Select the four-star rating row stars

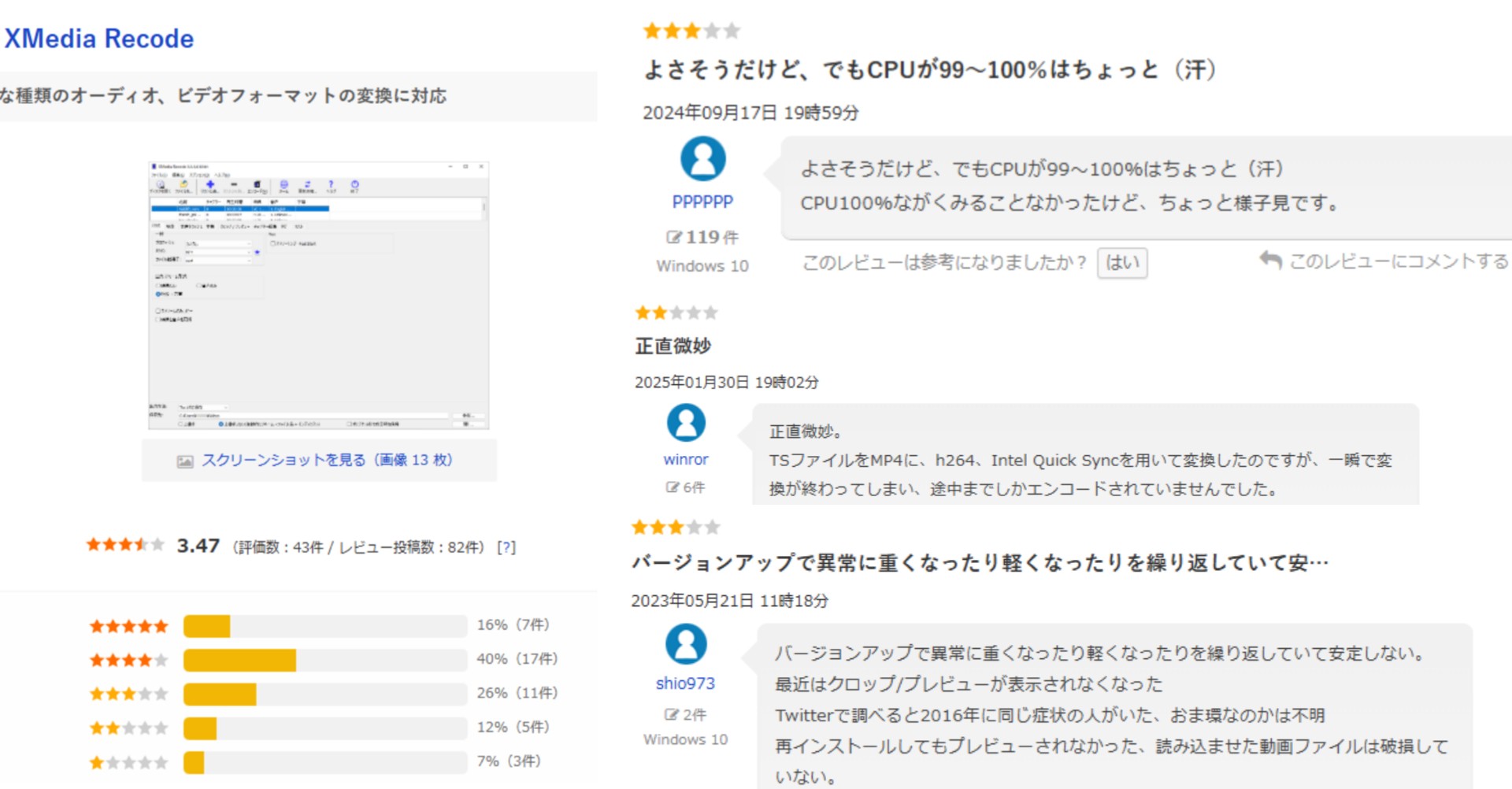pyautogui.click(x=129, y=660)
